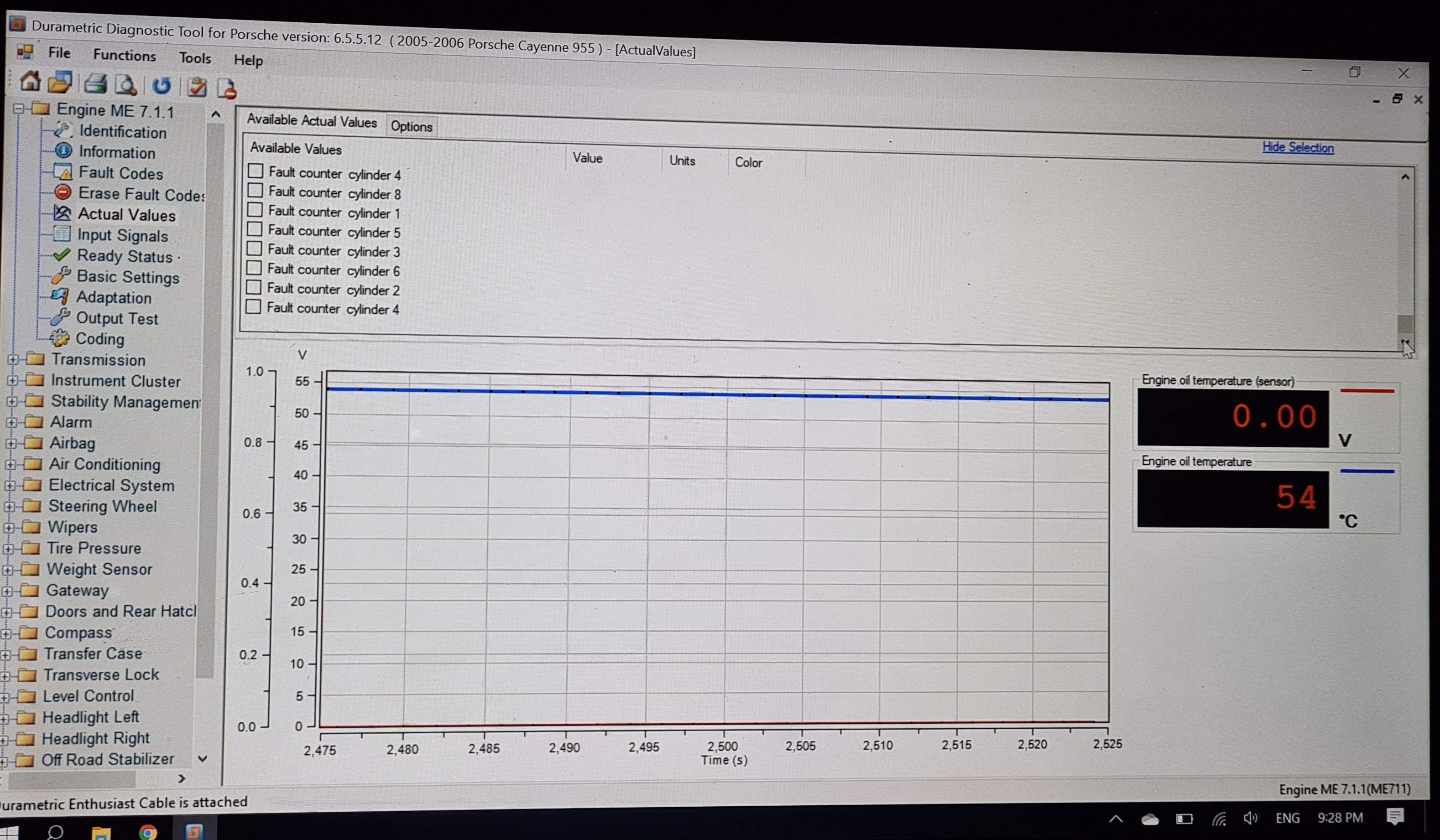
Task: Click the document log toolbar icon
Action: click(x=227, y=89)
